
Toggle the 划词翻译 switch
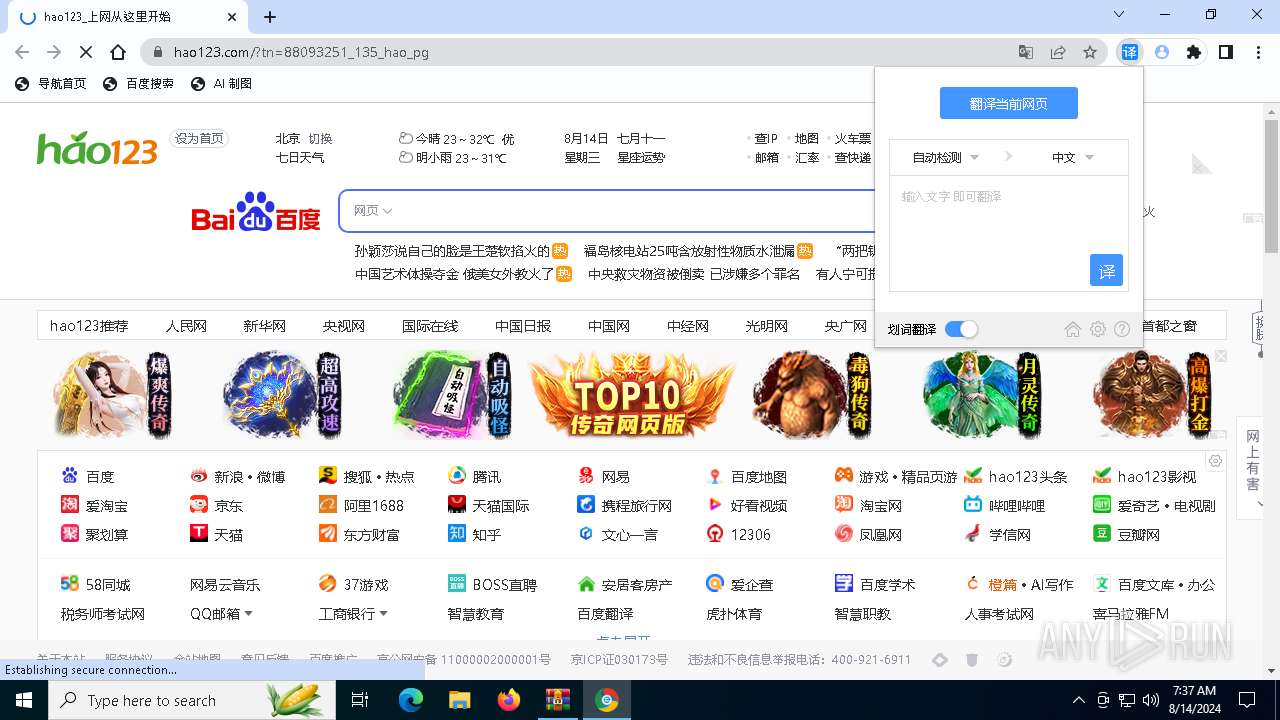961,329
